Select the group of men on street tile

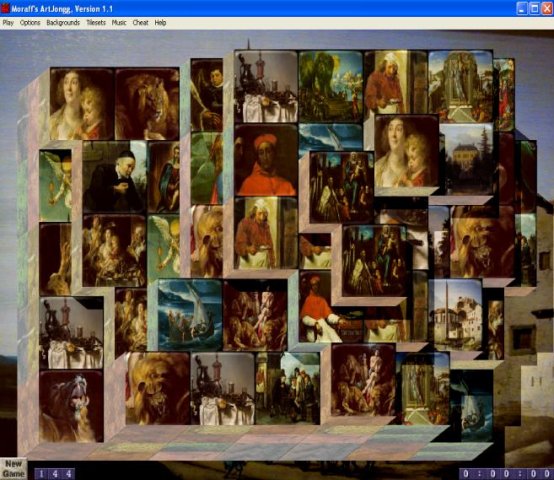click(x=288, y=388)
